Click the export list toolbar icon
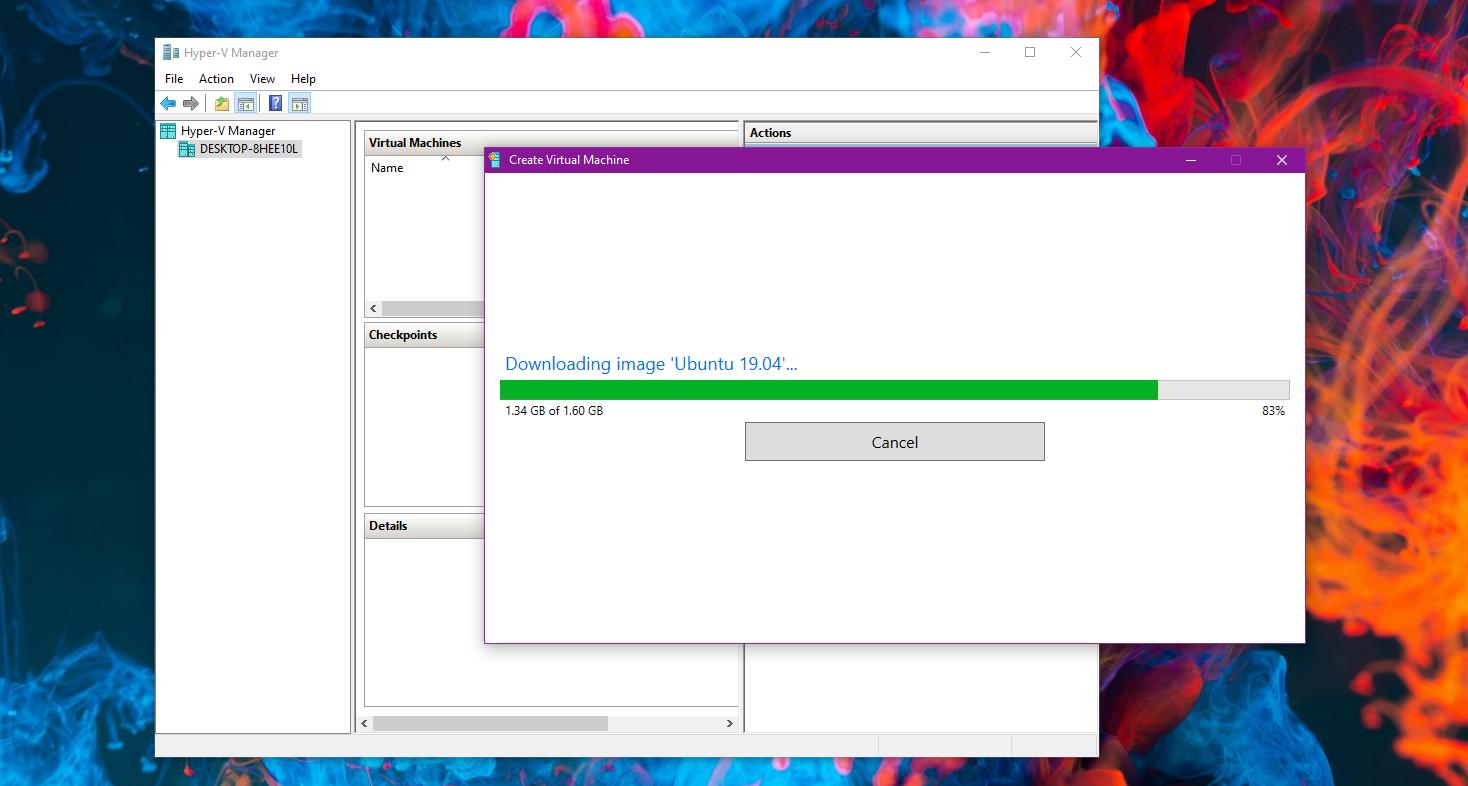The width and height of the screenshot is (1468, 786). pos(220,103)
